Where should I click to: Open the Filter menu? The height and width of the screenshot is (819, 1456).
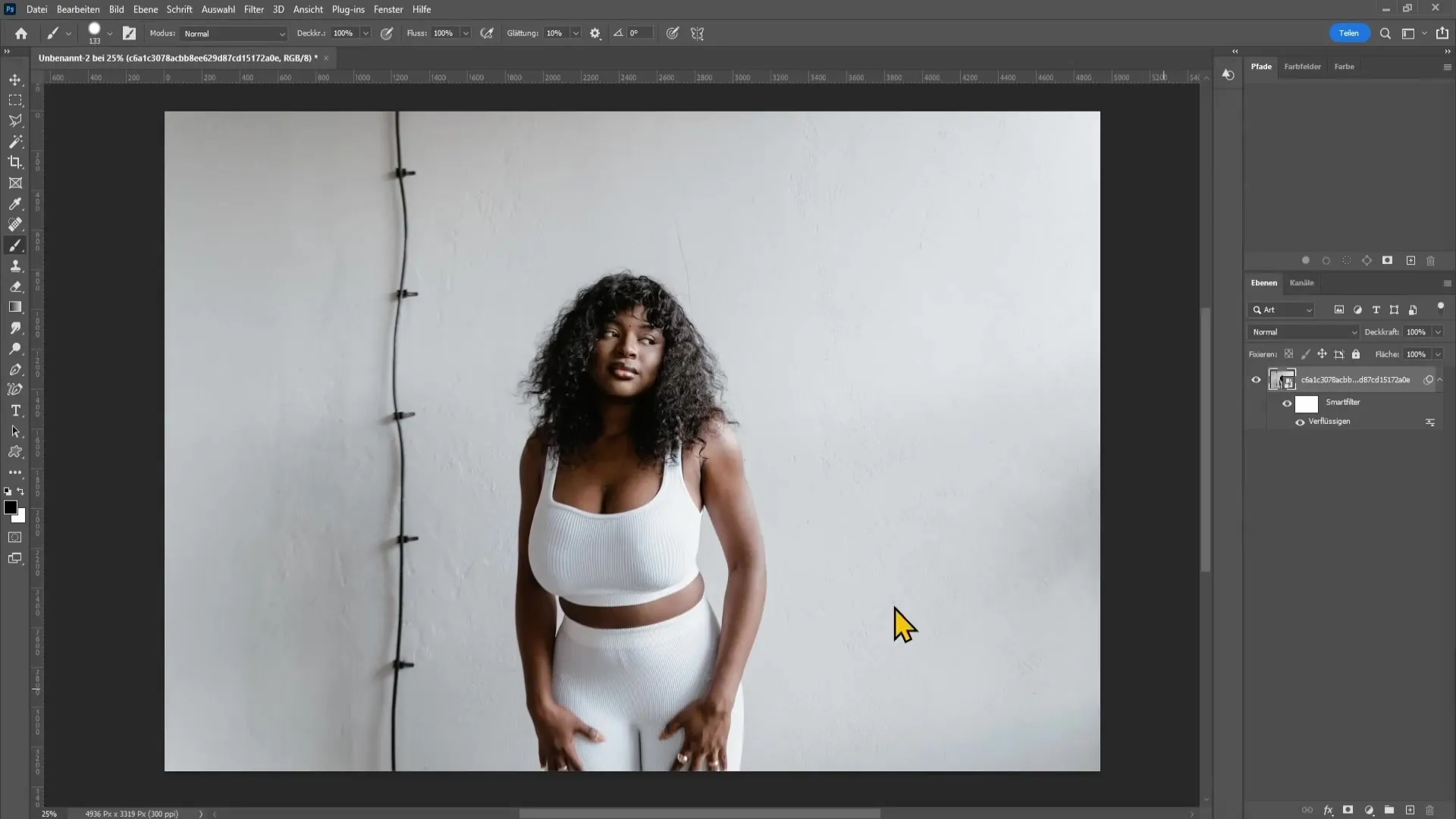click(253, 9)
